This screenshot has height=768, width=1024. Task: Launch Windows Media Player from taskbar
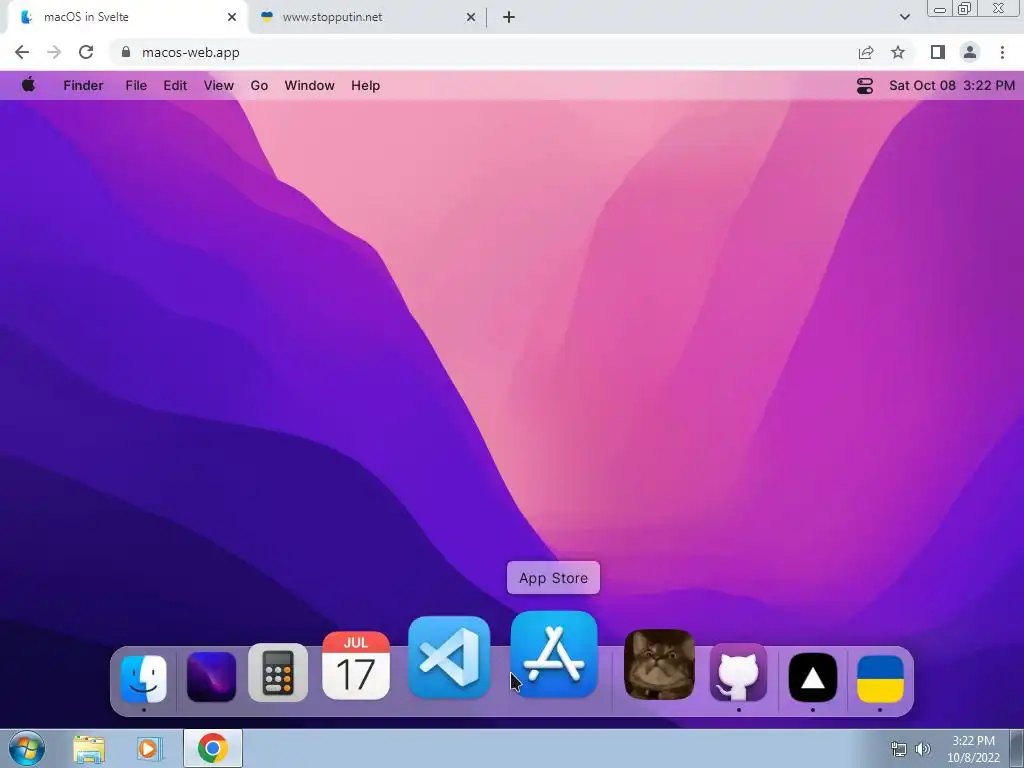pyautogui.click(x=149, y=749)
